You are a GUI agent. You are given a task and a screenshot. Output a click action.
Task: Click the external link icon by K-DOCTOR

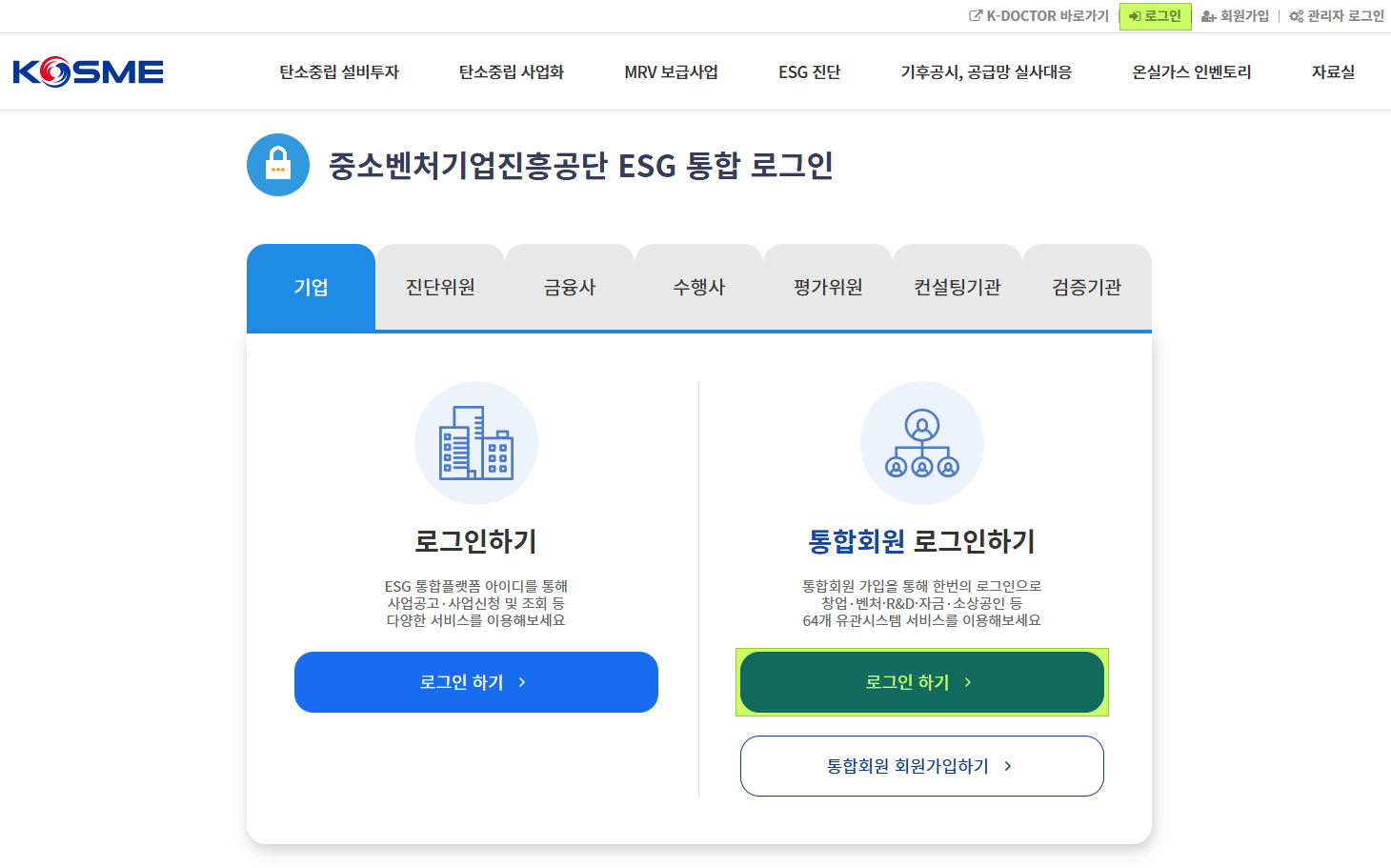[976, 16]
